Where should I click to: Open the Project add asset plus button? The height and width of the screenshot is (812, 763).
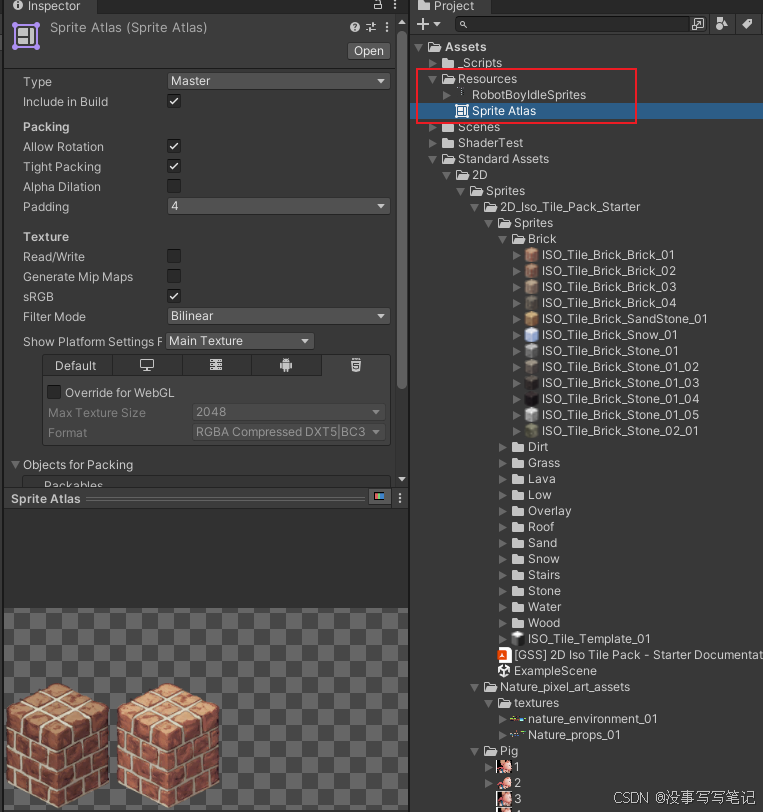point(423,24)
